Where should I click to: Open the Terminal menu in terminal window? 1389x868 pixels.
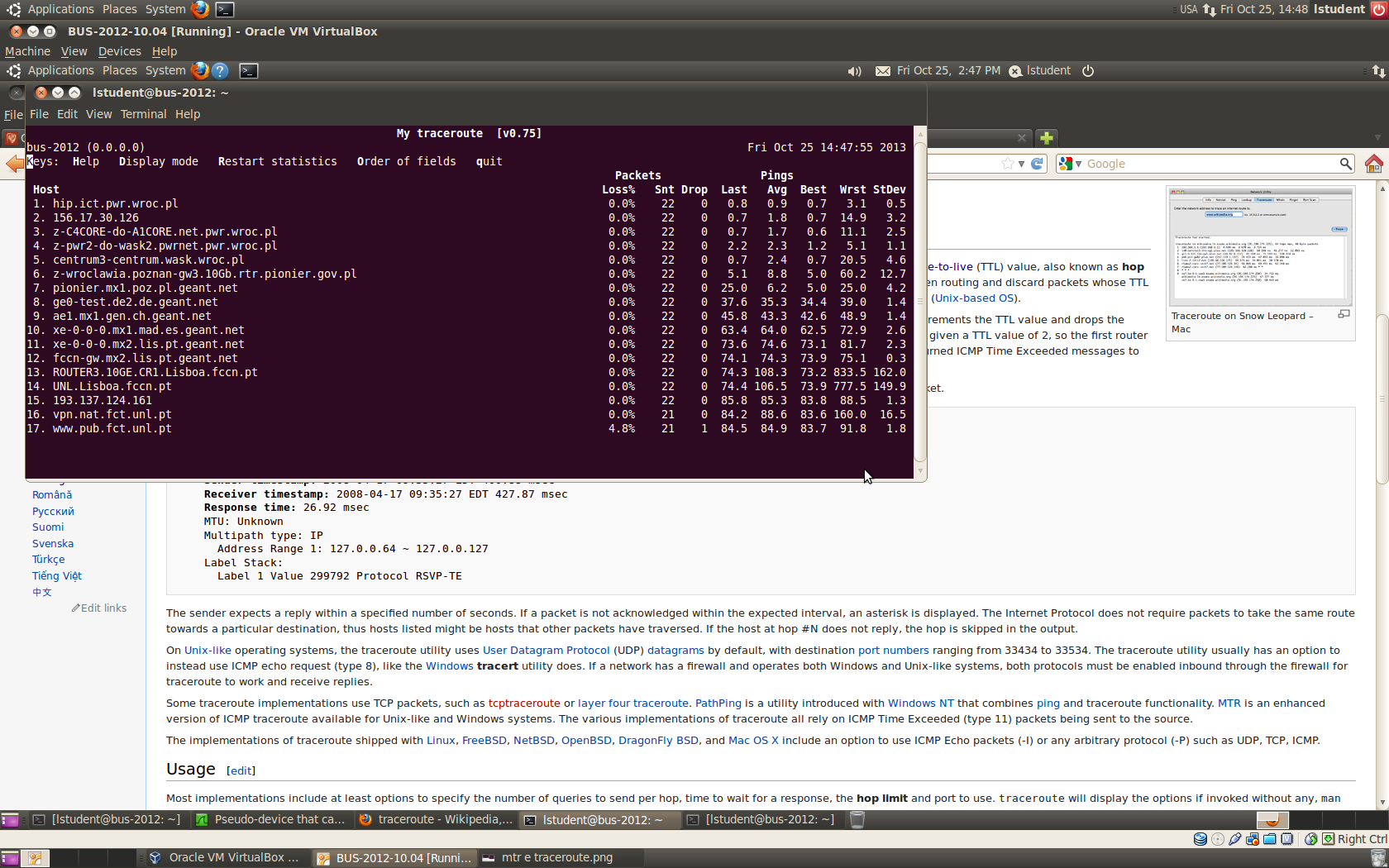click(x=143, y=114)
